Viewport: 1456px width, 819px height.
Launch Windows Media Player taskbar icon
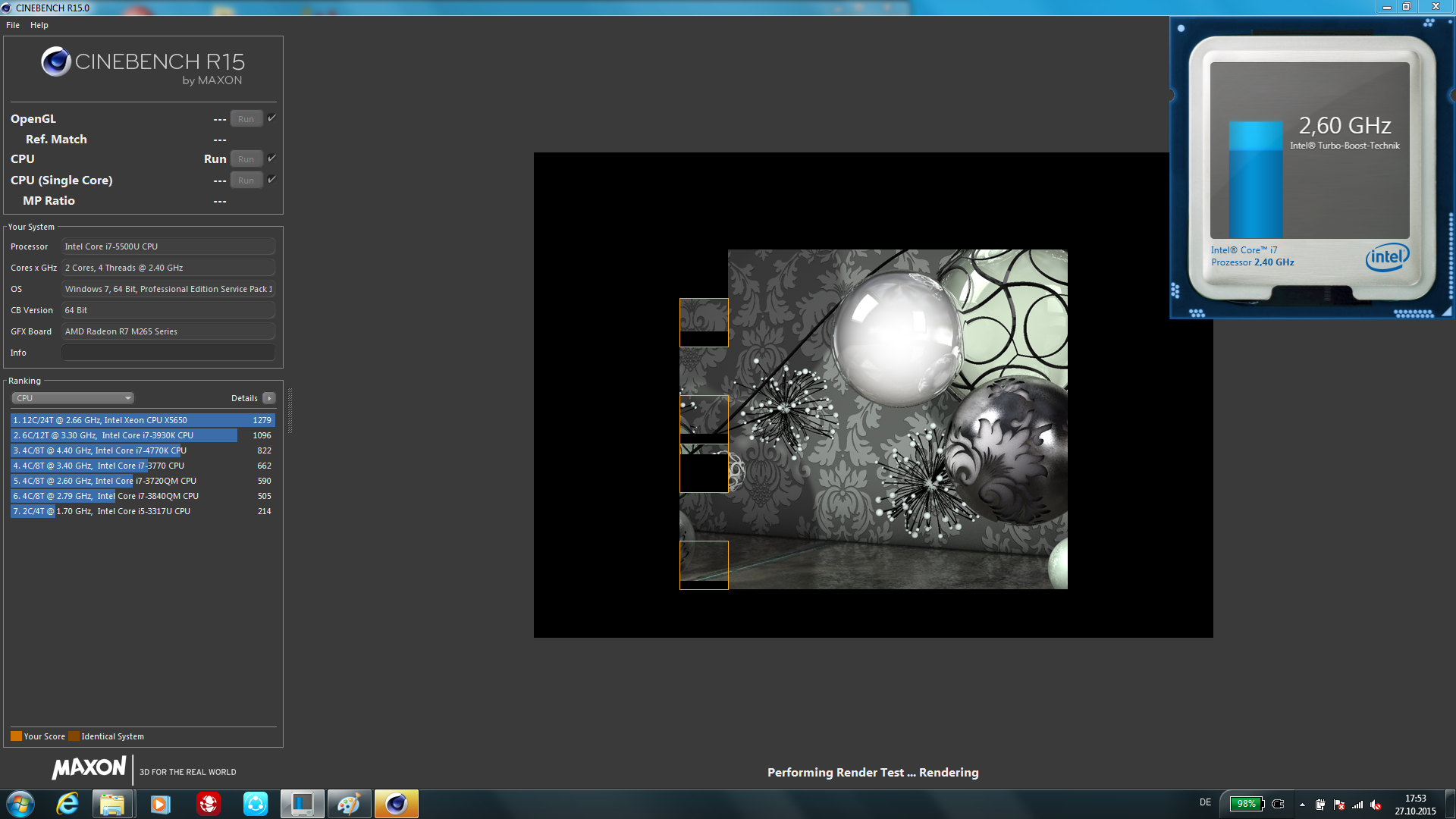pyautogui.click(x=160, y=804)
